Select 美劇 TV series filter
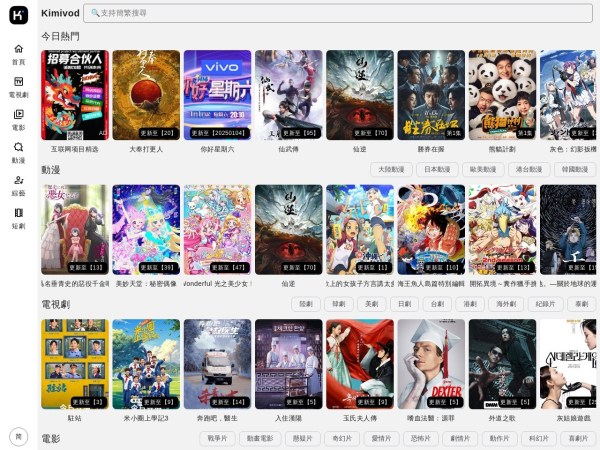Viewport: 600px width, 450px height. tap(371, 303)
